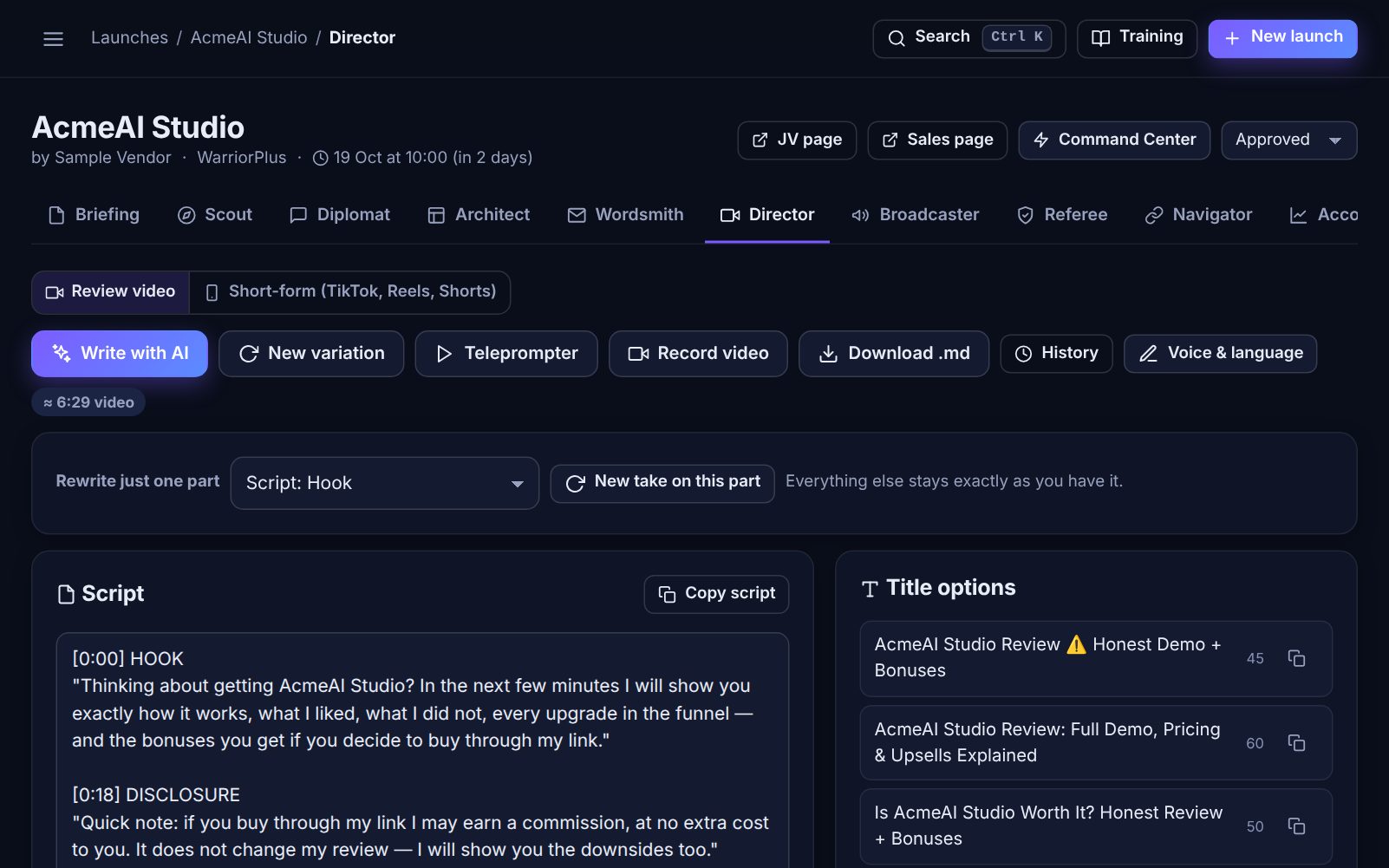Switch to the Scout tab
Screen dimensions: 1389x868
click(215, 215)
